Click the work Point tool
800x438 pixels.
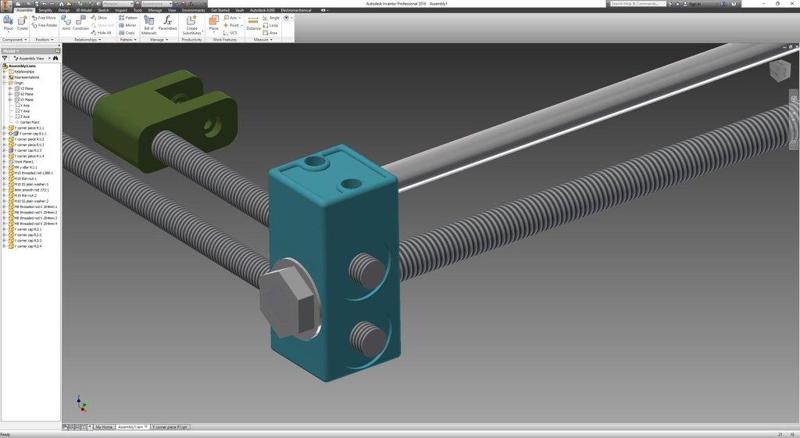(232, 25)
